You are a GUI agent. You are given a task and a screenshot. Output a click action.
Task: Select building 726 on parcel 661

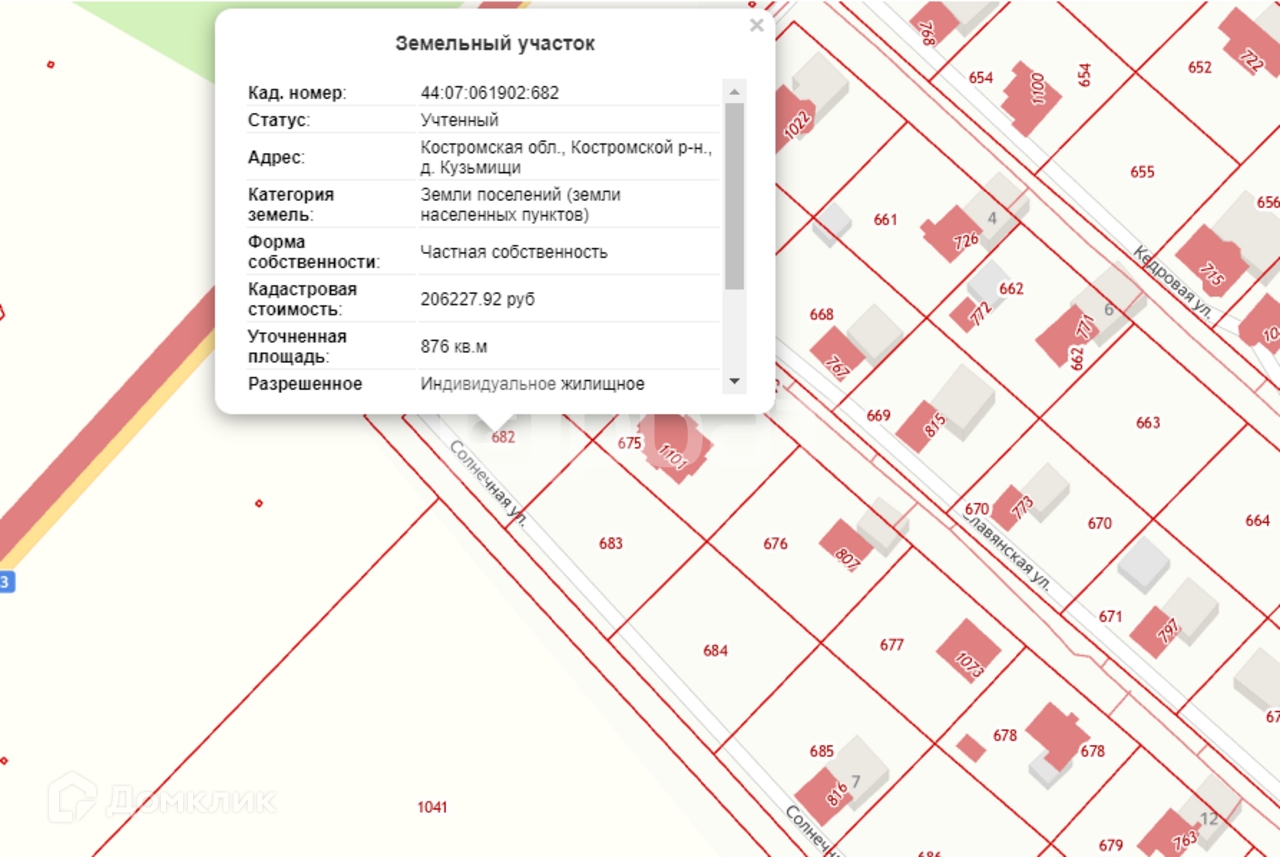(x=955, y=235)
